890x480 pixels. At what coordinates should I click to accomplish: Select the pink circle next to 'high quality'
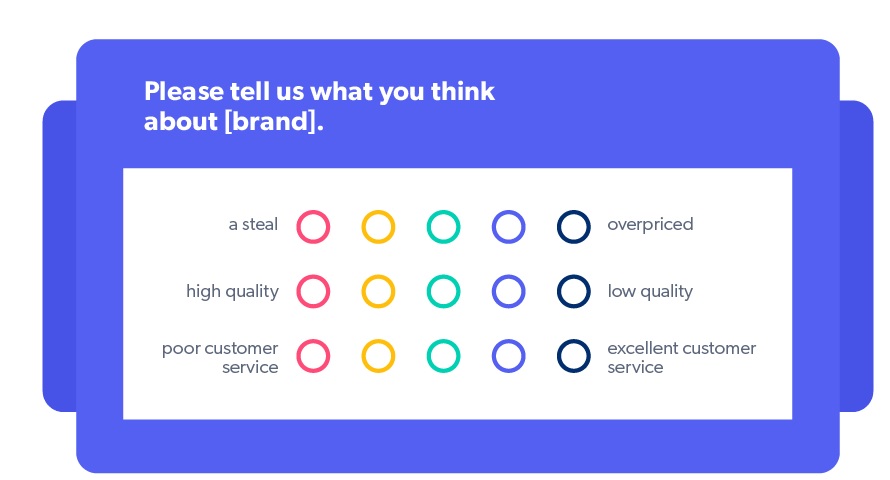313,292
